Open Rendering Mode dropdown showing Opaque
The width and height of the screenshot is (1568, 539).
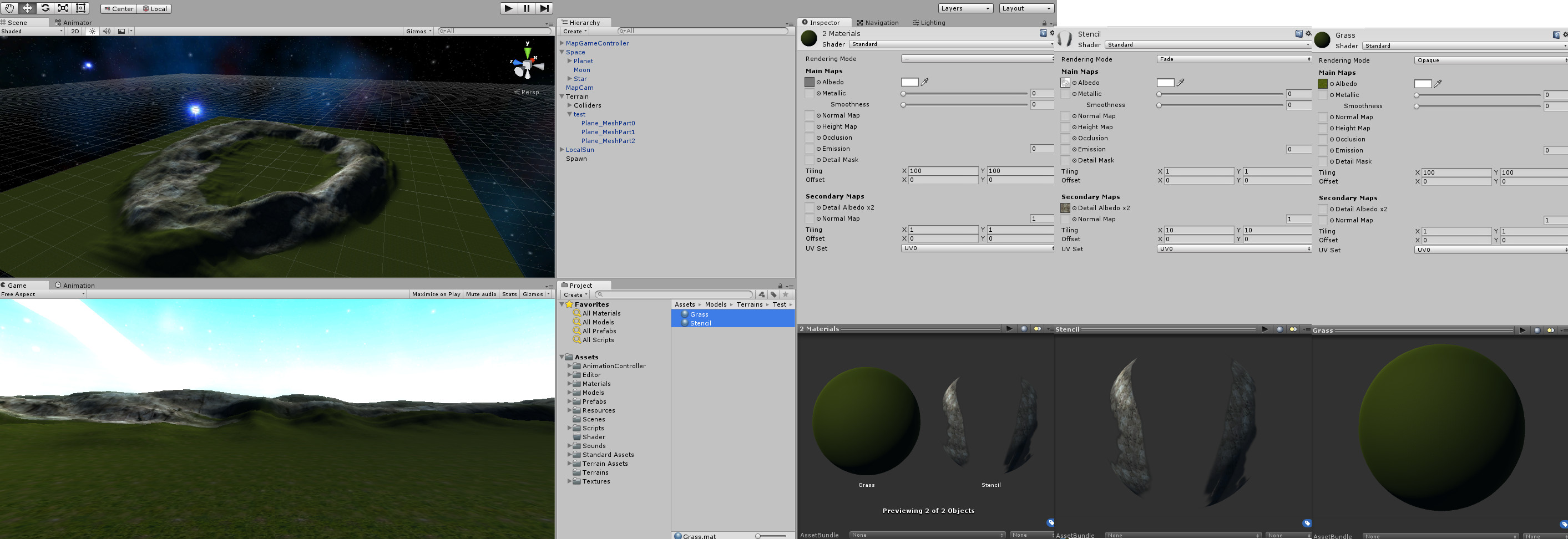[1491, 60]
